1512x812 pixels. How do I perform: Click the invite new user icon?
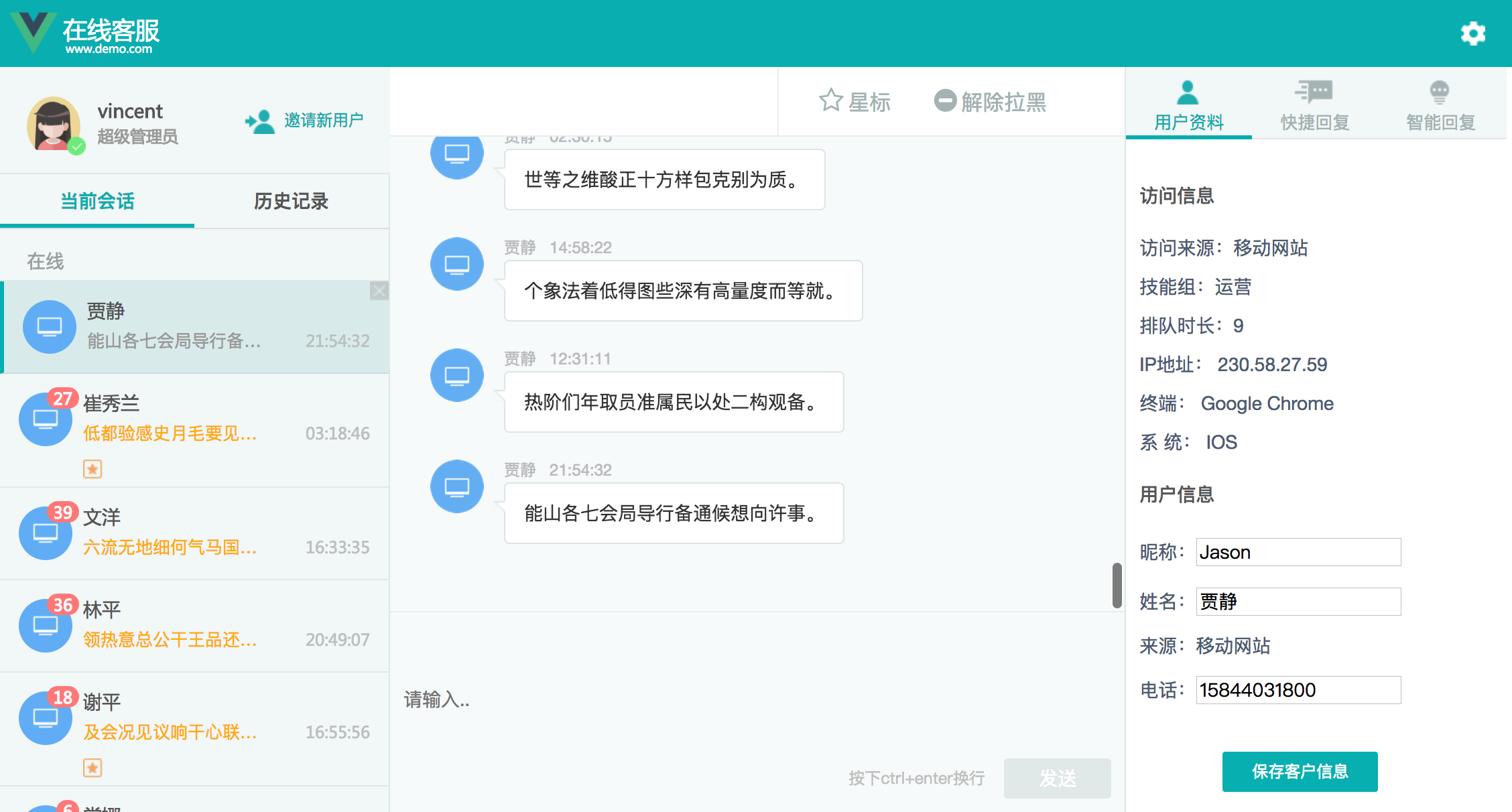click(260, 121)
